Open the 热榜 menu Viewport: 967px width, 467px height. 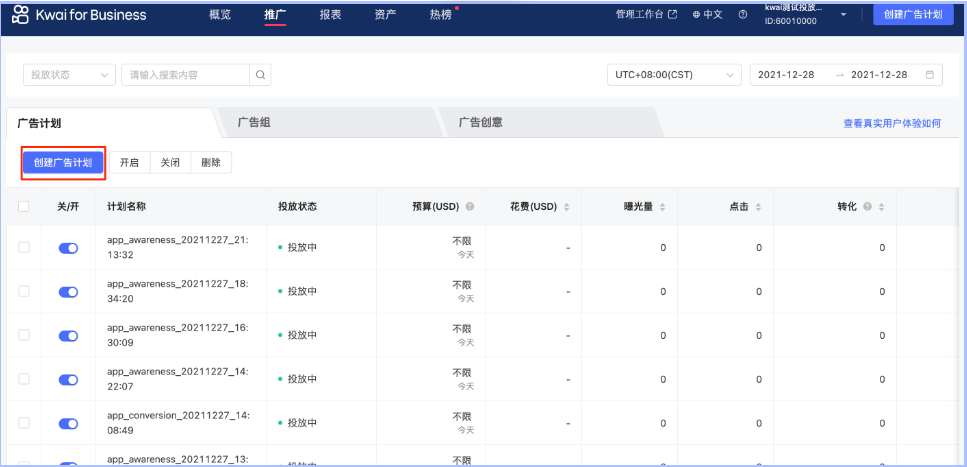point(441,15)
